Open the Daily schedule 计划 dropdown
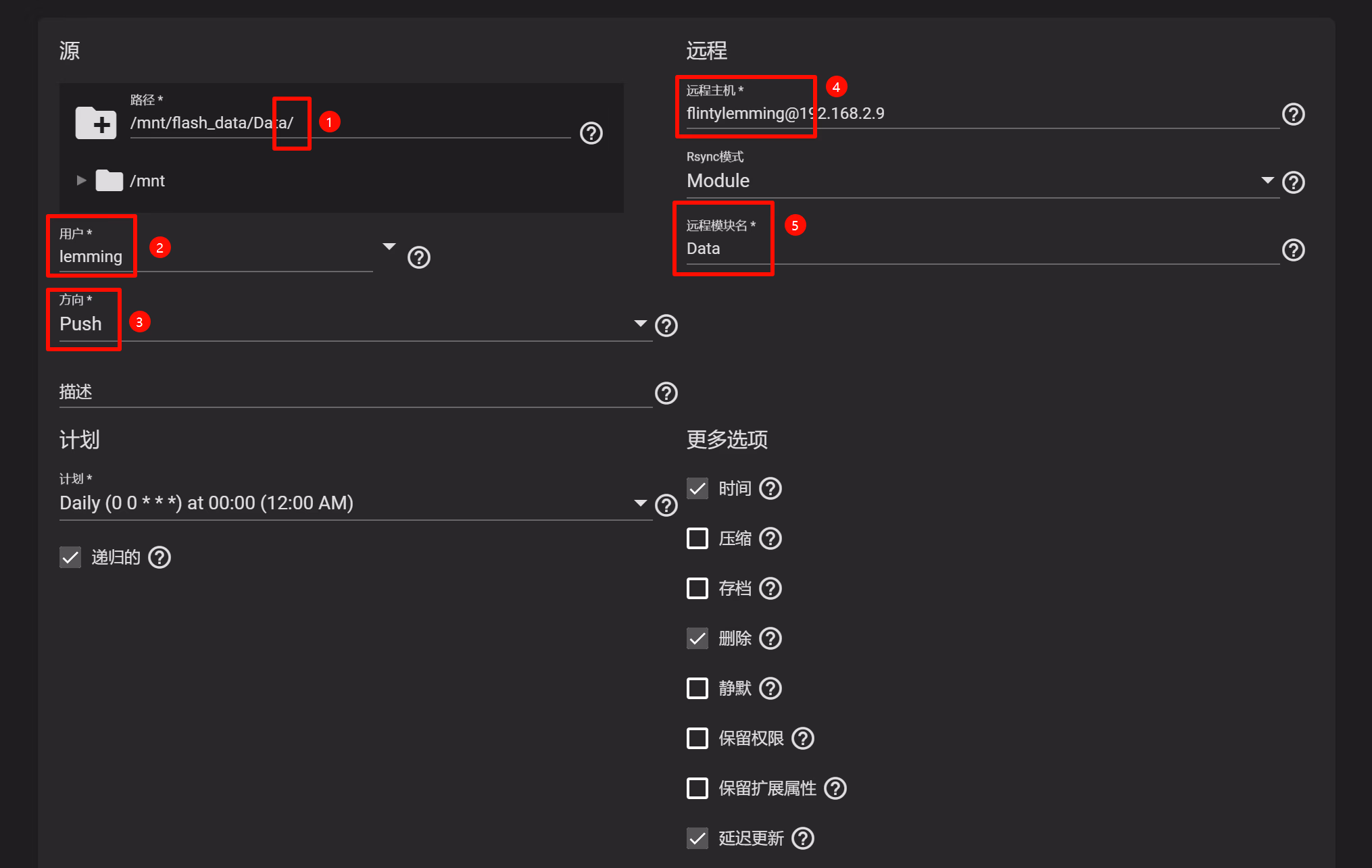 tap(351, 503)
